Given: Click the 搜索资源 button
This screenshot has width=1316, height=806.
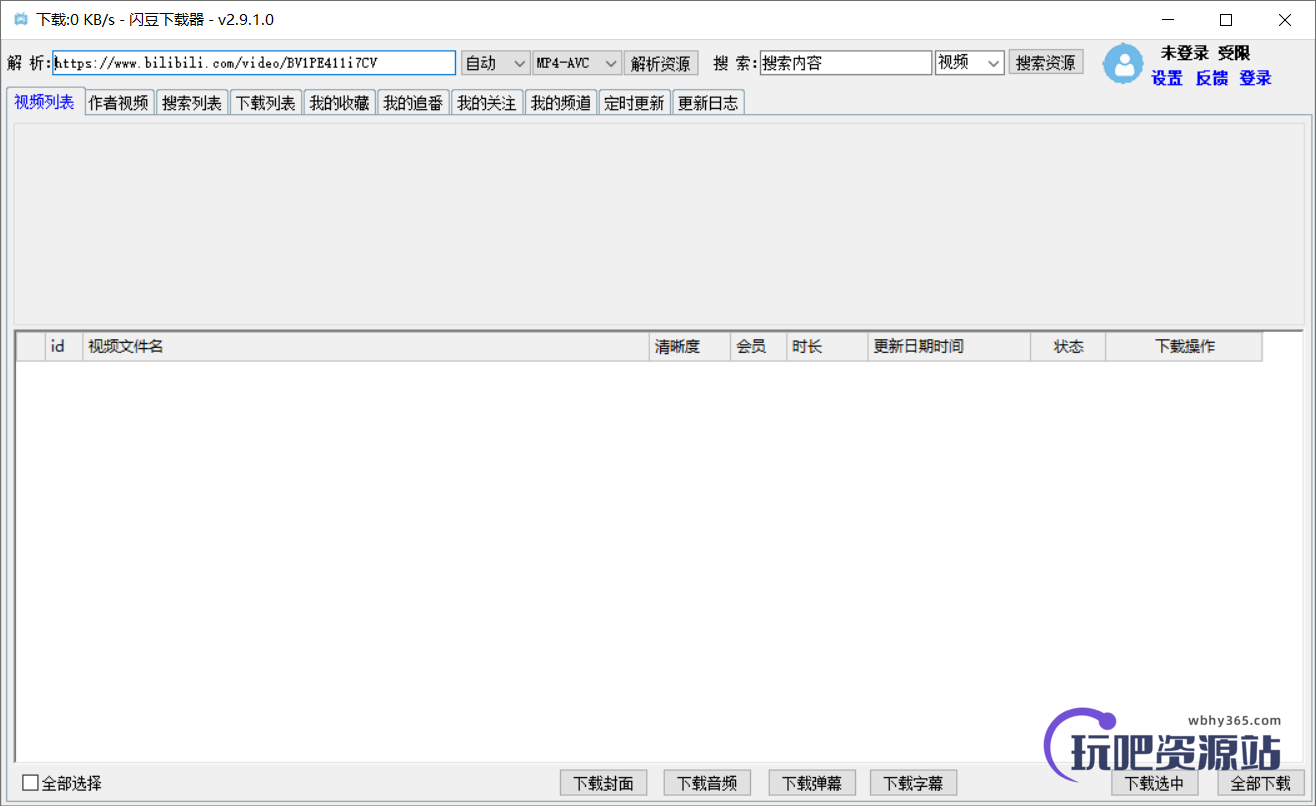Looking at the screenshot, I should tap(1045, 62).
